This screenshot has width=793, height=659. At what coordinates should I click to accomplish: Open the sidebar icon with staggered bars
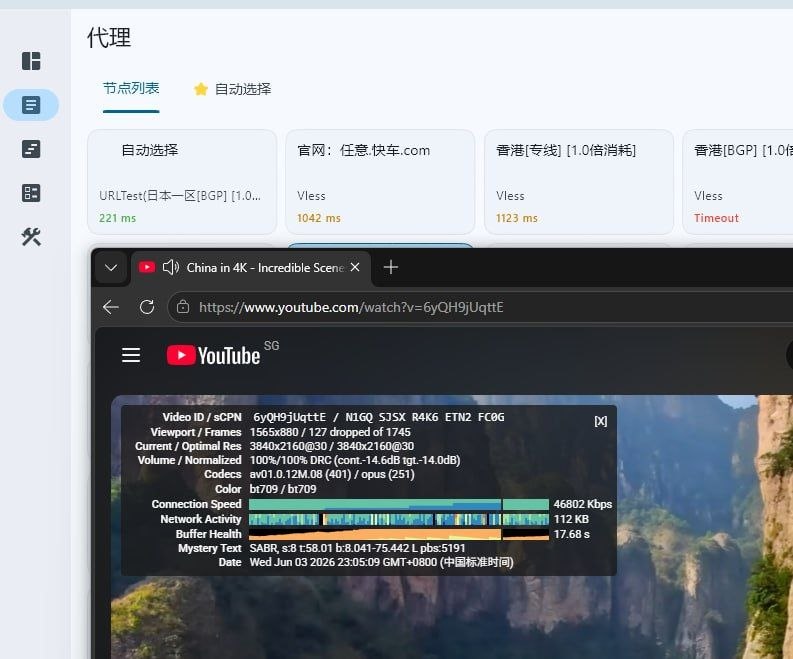coord(31,149)
